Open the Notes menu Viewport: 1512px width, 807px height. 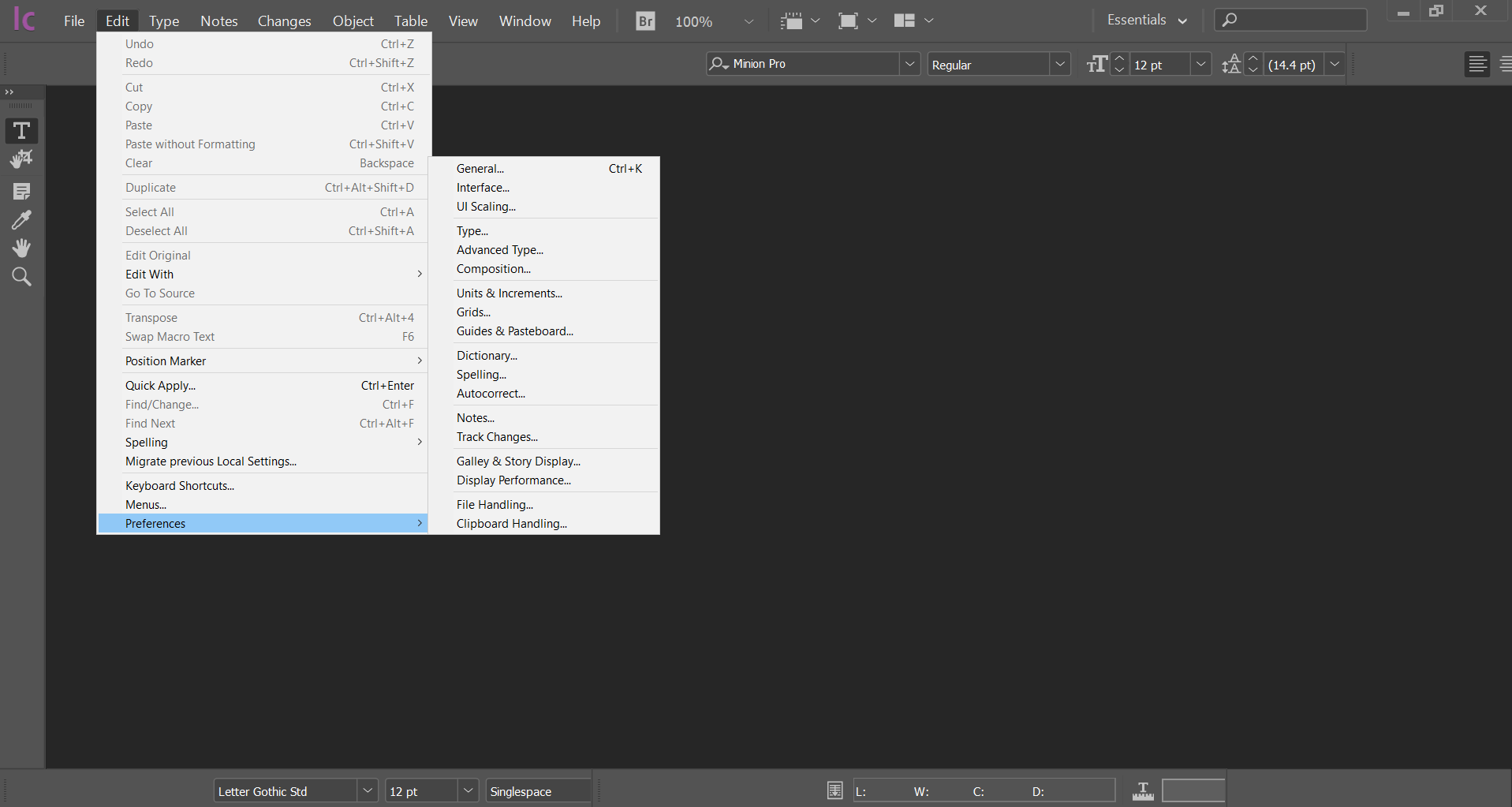tap(219, 21)
